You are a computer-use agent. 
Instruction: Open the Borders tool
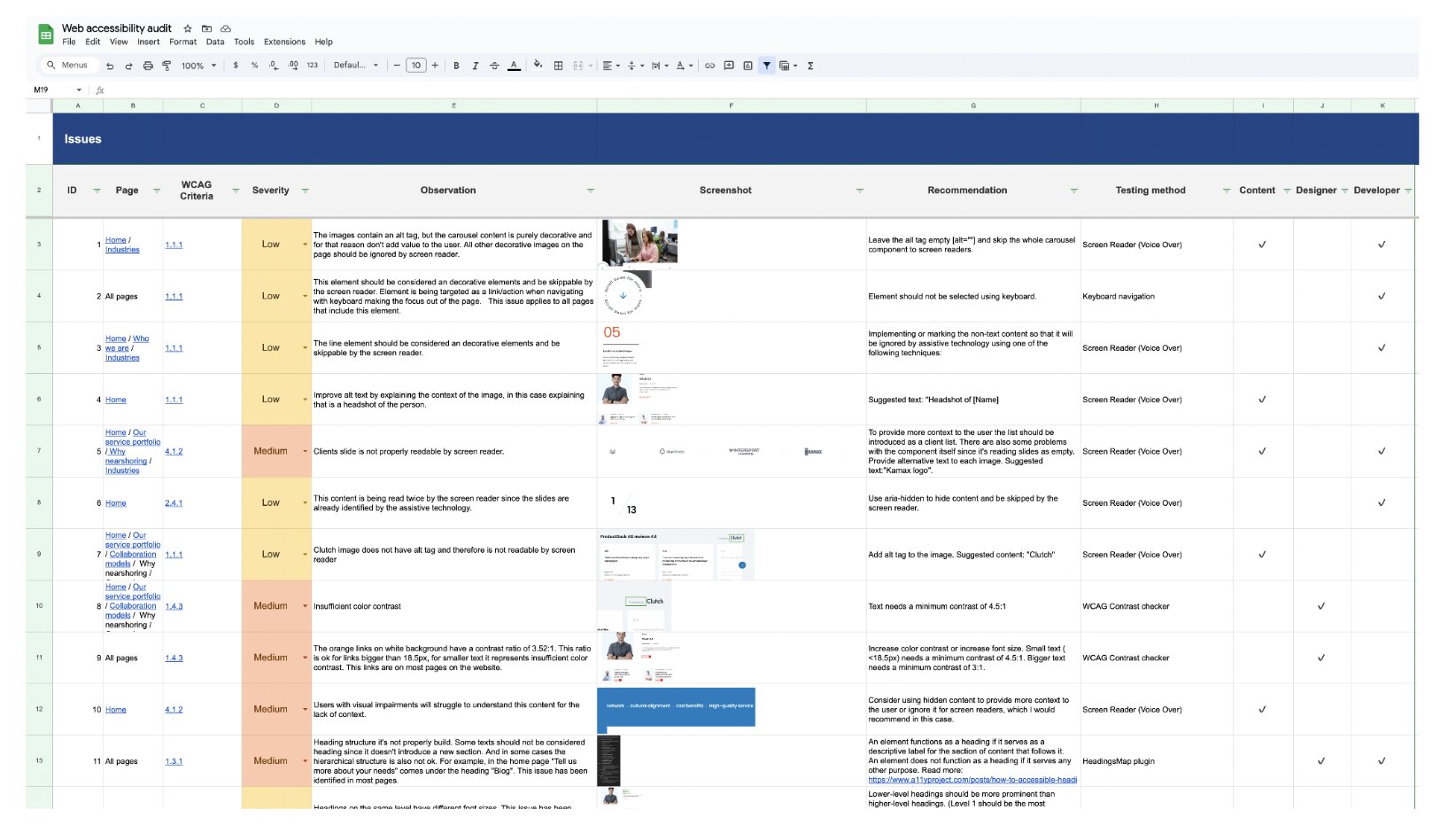coord(558,66)
